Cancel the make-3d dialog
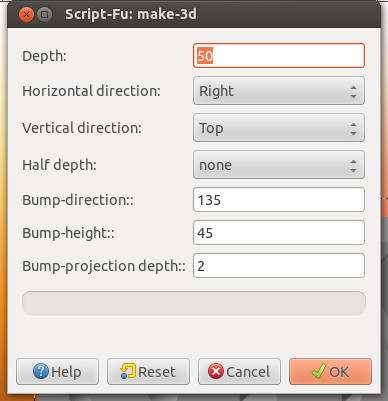 pyautogui.click(x=239, y=372)
